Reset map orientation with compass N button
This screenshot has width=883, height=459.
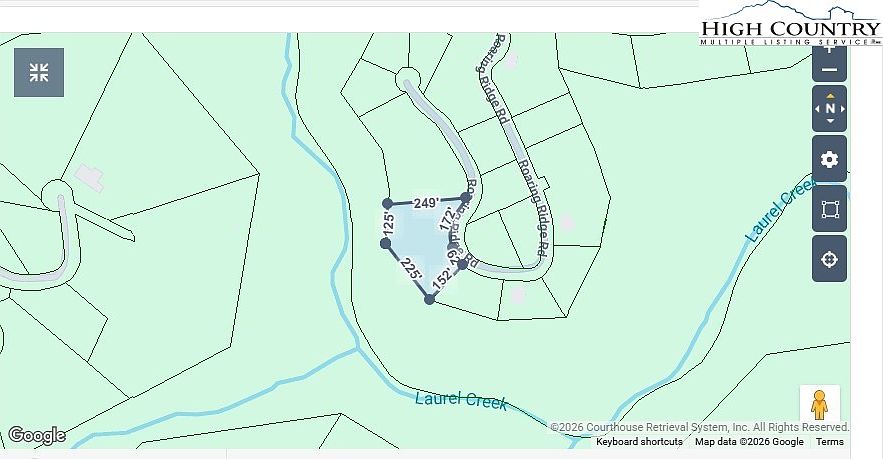(830, 109)
